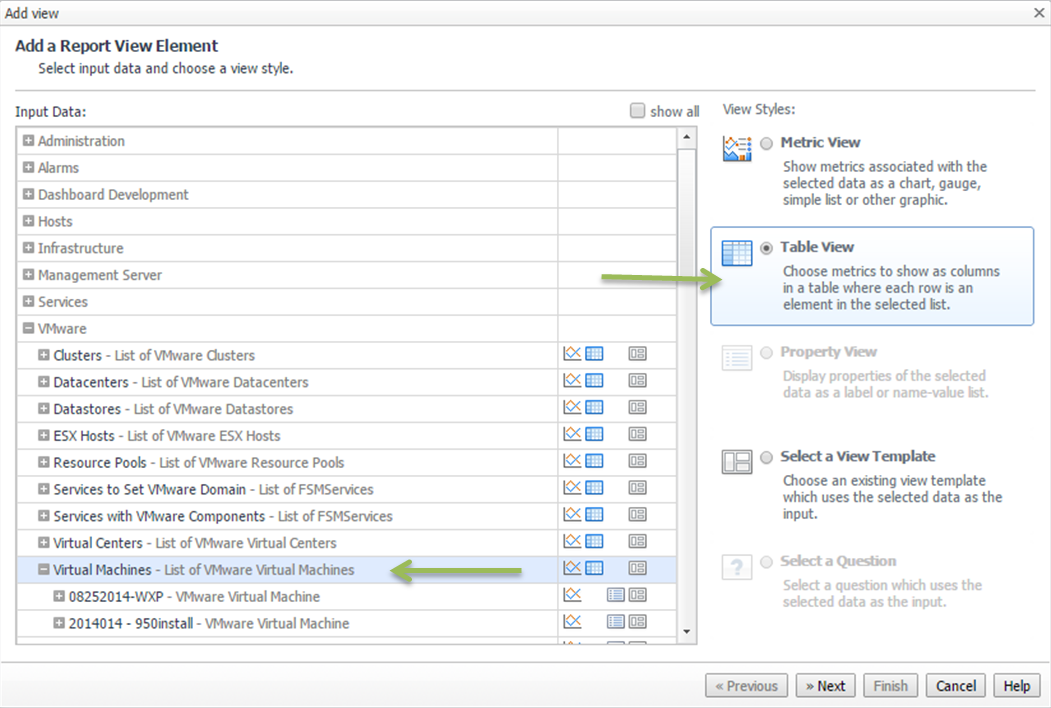Click the large Table View grid icon
This screenshot has width=1051, height=708.
coord(737,253)
